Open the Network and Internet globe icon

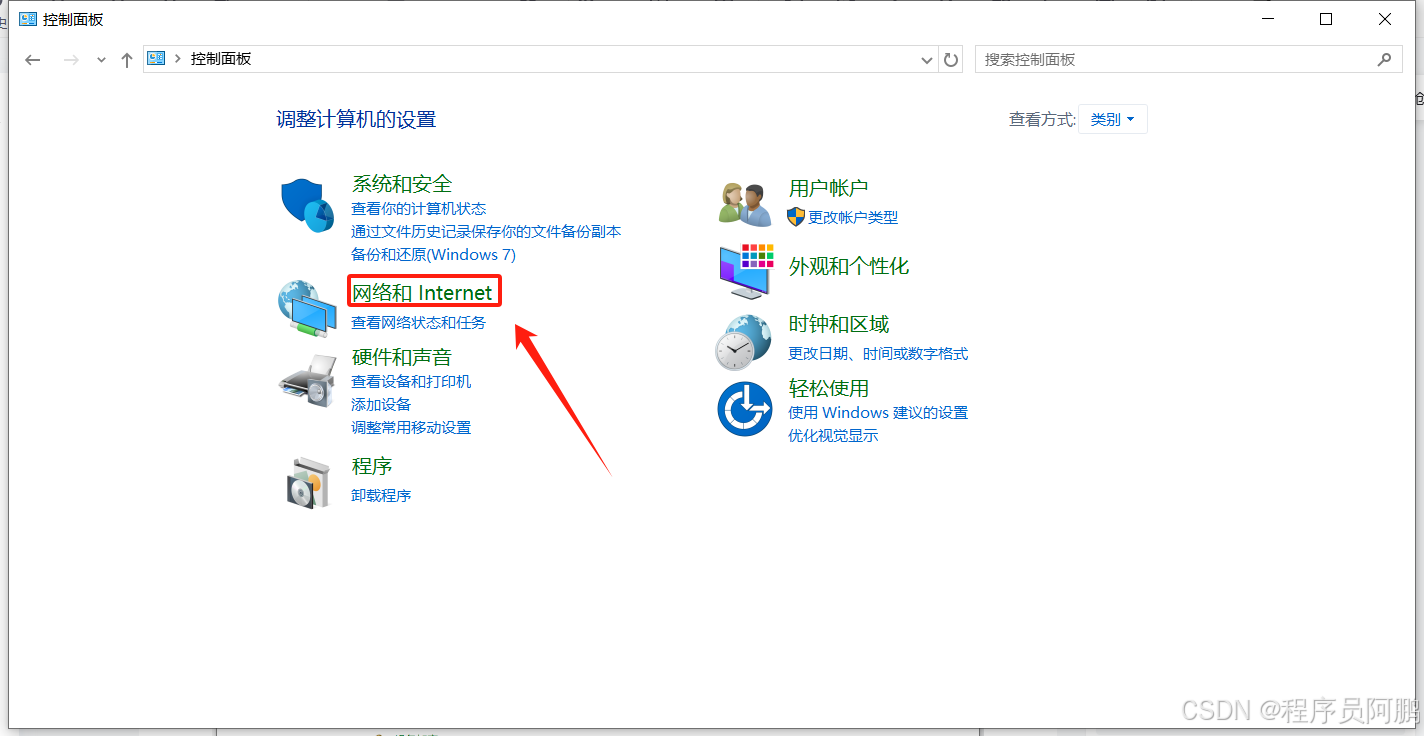point(307,308)
